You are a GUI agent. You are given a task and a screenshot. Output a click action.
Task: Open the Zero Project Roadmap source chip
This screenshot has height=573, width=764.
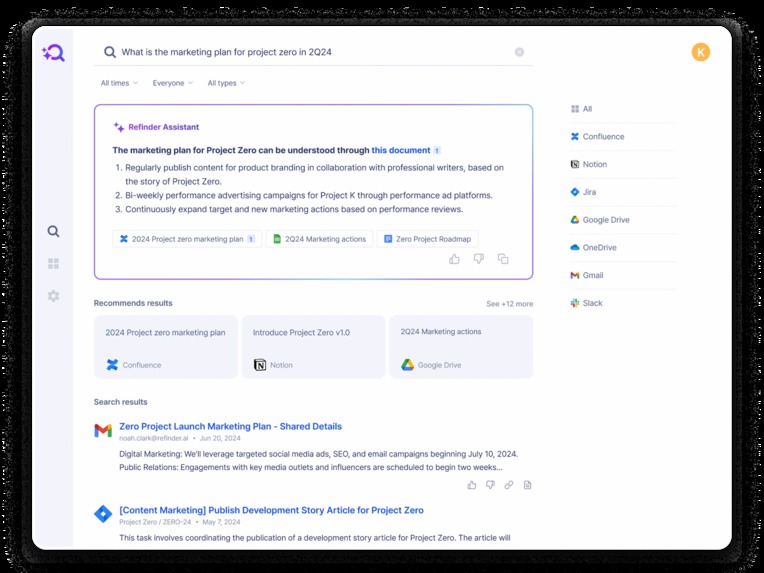tap(427, 239)
